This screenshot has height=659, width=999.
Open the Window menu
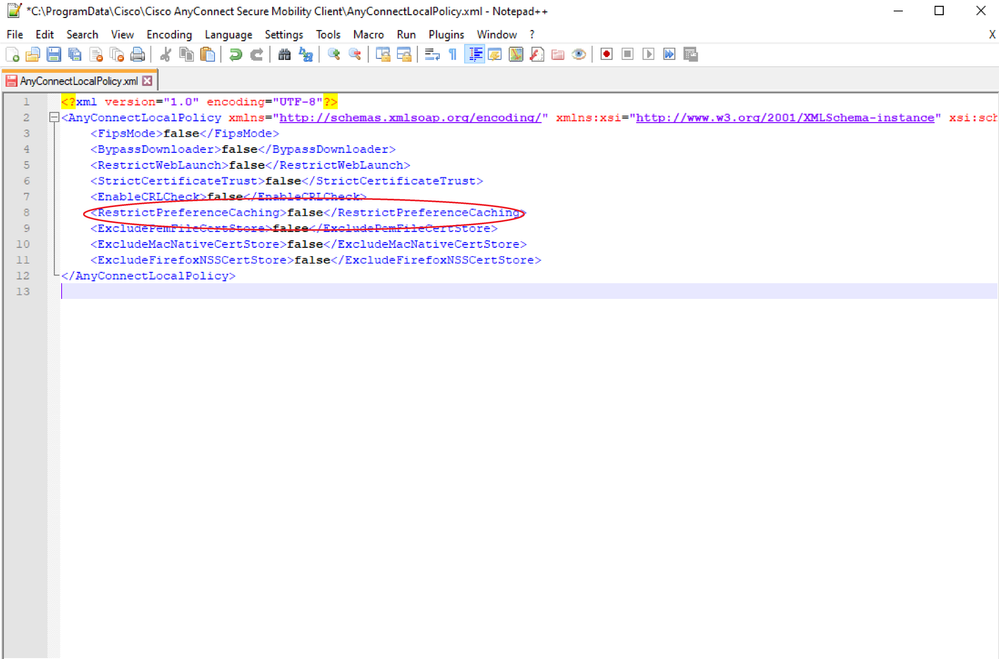496,34
